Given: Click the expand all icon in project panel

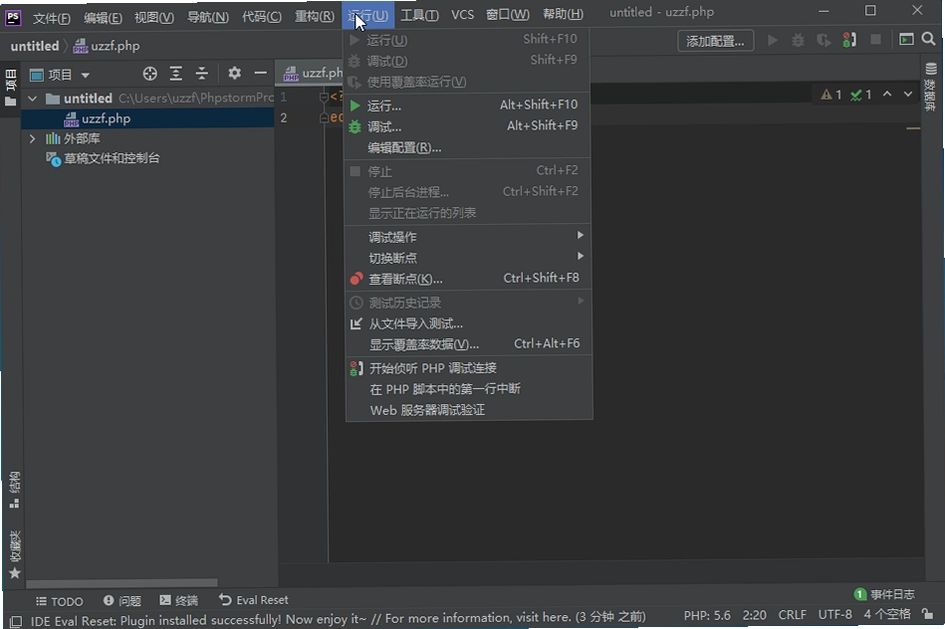Looking at the screenshot, I should (175, 74).
